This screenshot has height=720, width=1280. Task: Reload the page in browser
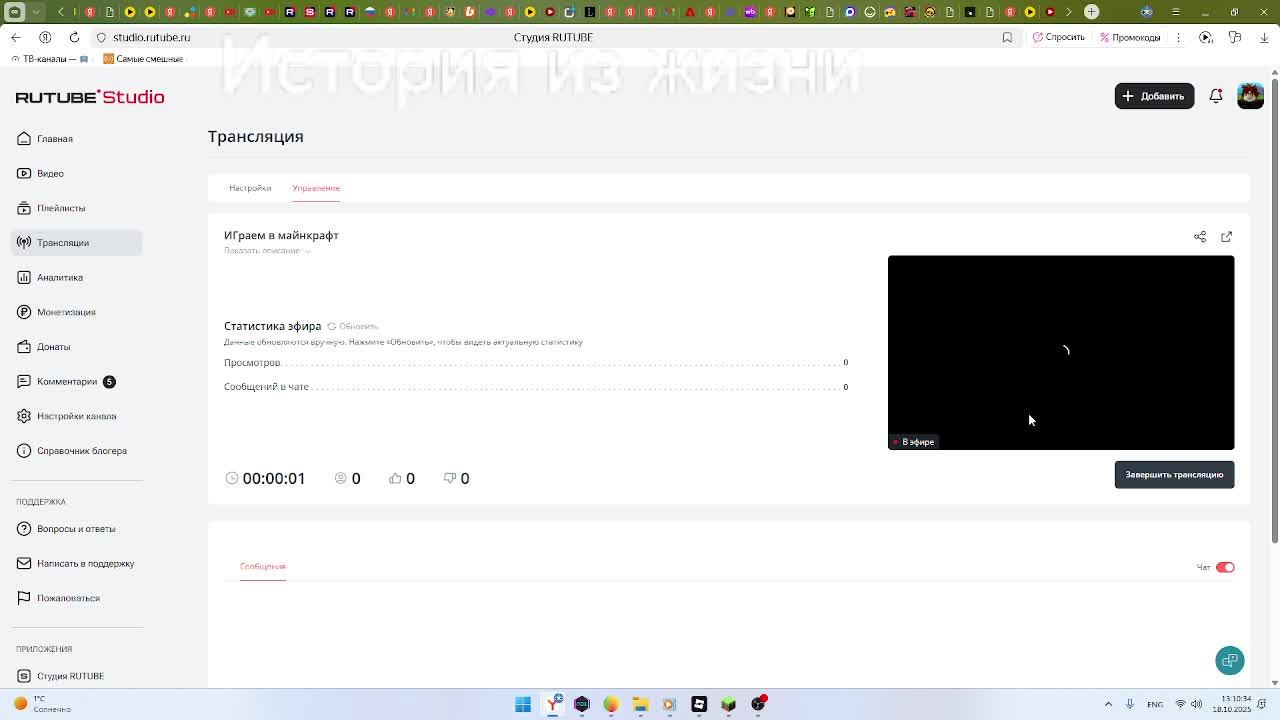[x=74, y=37]
